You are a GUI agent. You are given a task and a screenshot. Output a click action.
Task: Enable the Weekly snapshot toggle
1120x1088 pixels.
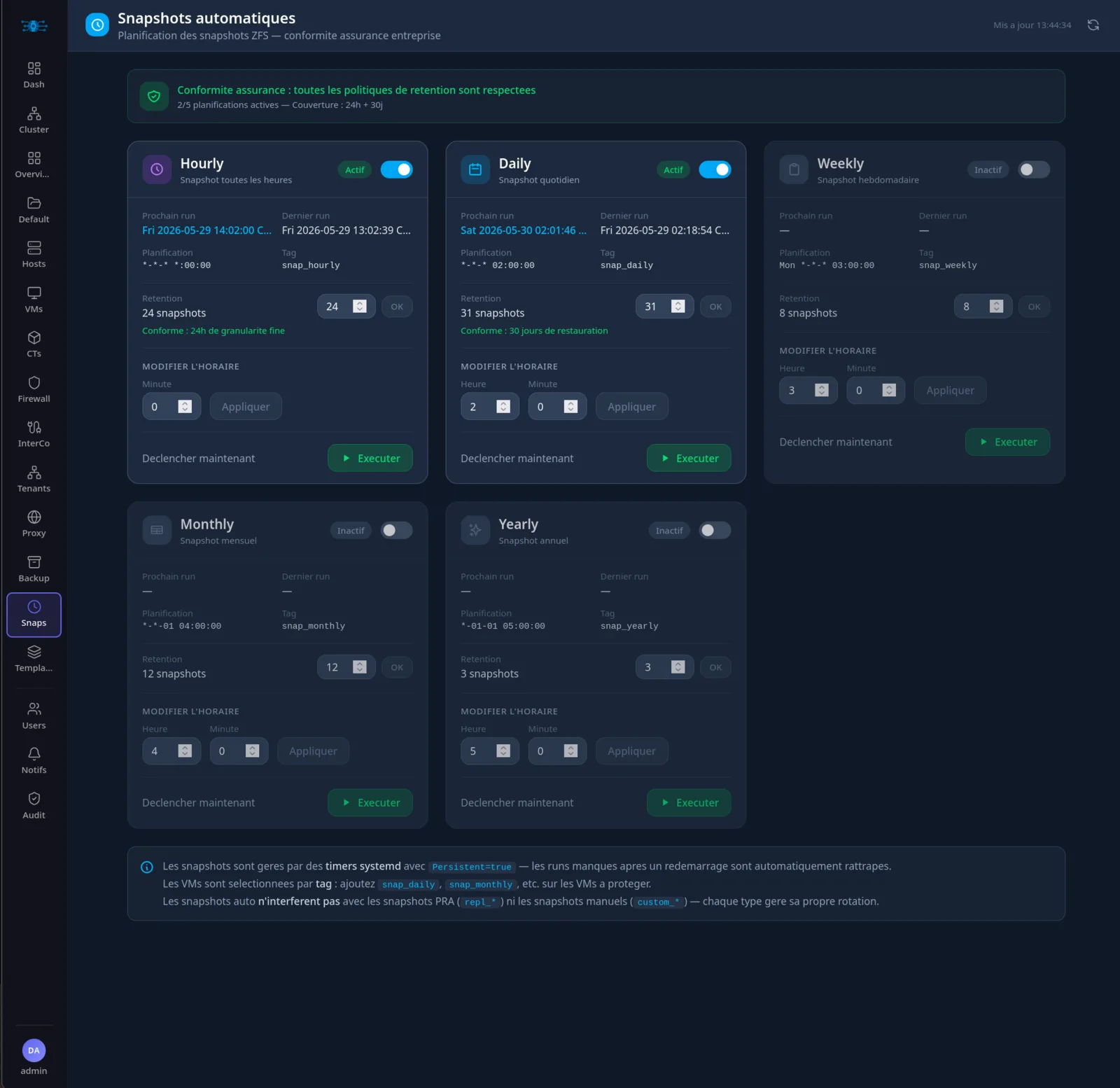[x=1034, y=169]
